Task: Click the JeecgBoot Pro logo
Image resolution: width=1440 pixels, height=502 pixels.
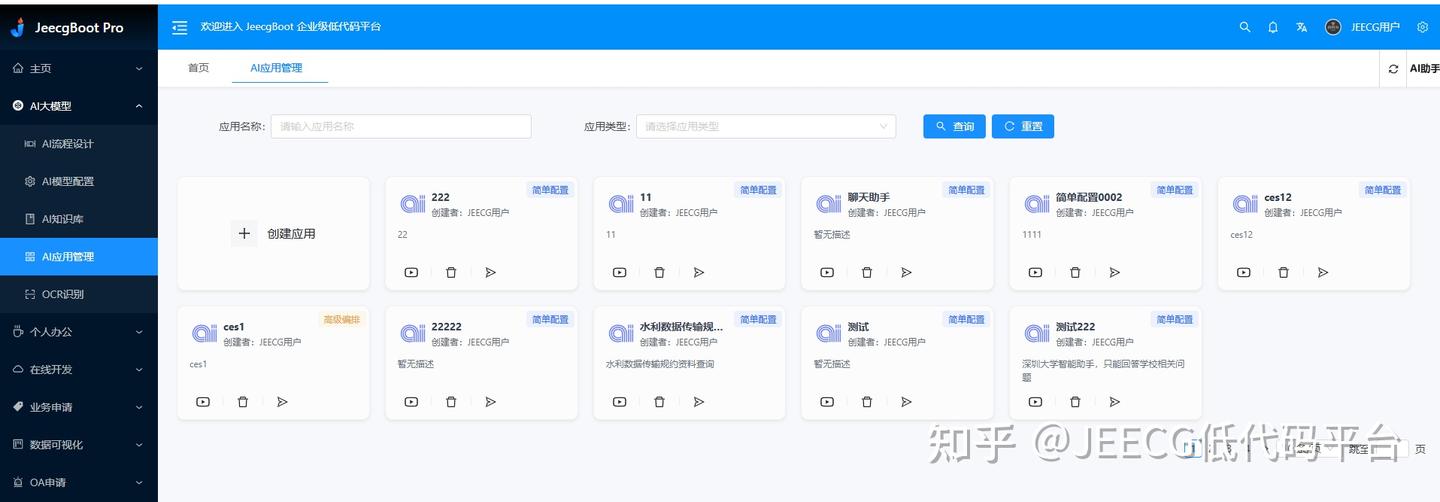Action: coord(68,27)
